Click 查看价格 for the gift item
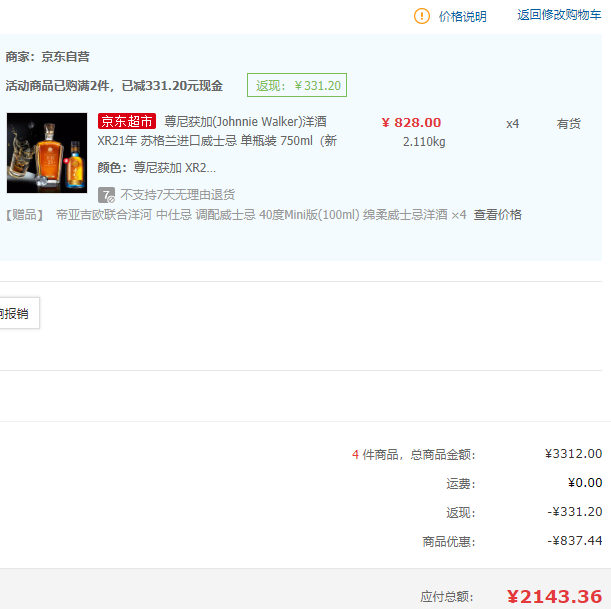Screen dimensions: 611x609 (498, 215)
